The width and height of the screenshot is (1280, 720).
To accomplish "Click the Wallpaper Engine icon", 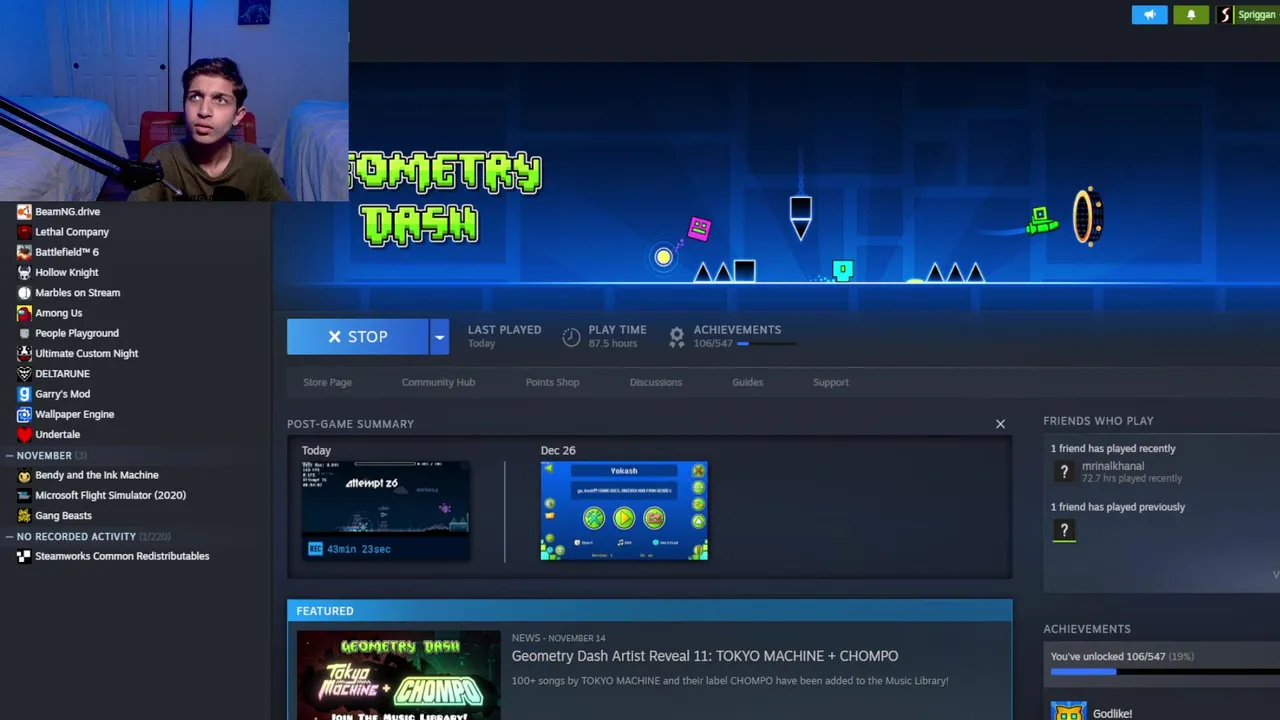I will click(24, 414).
